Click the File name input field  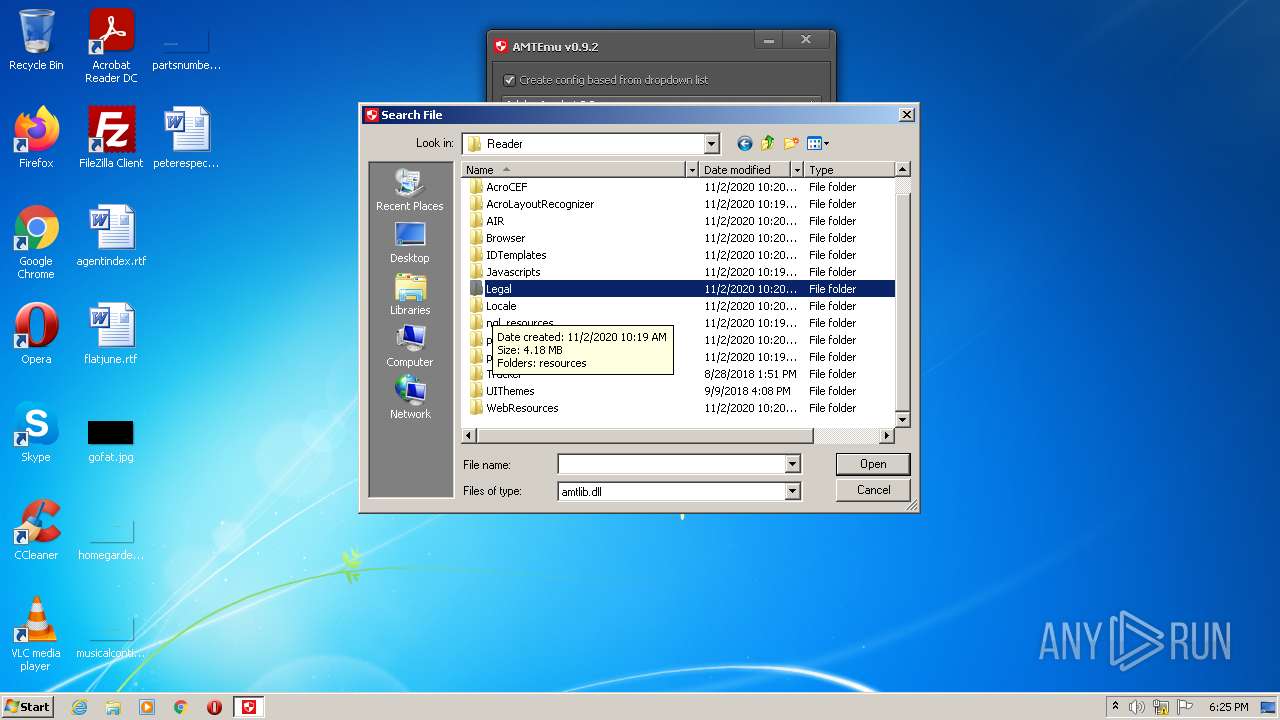pyautogui.click(x=671, y=464)
